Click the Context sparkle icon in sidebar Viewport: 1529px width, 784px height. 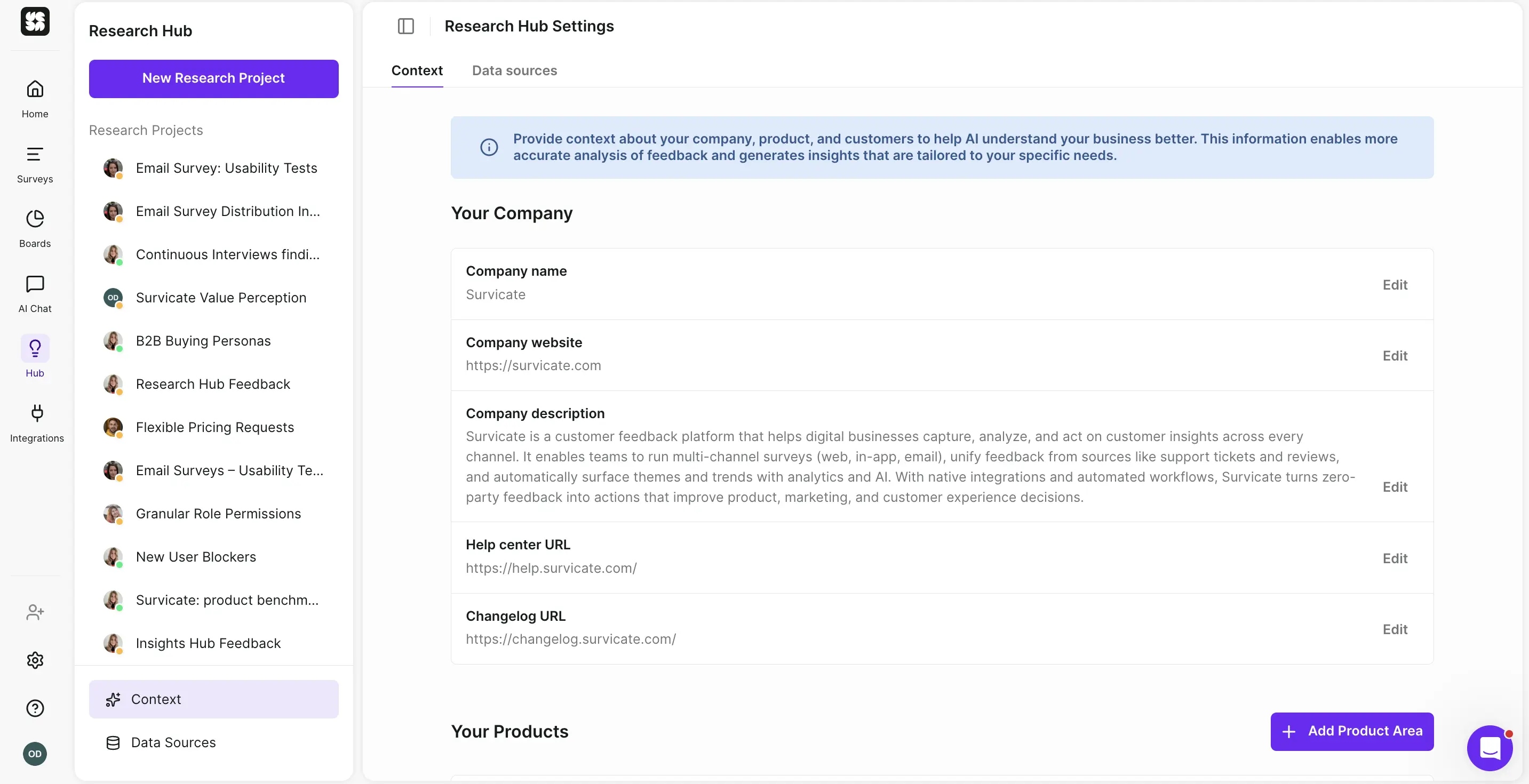(x=113, y=699)
